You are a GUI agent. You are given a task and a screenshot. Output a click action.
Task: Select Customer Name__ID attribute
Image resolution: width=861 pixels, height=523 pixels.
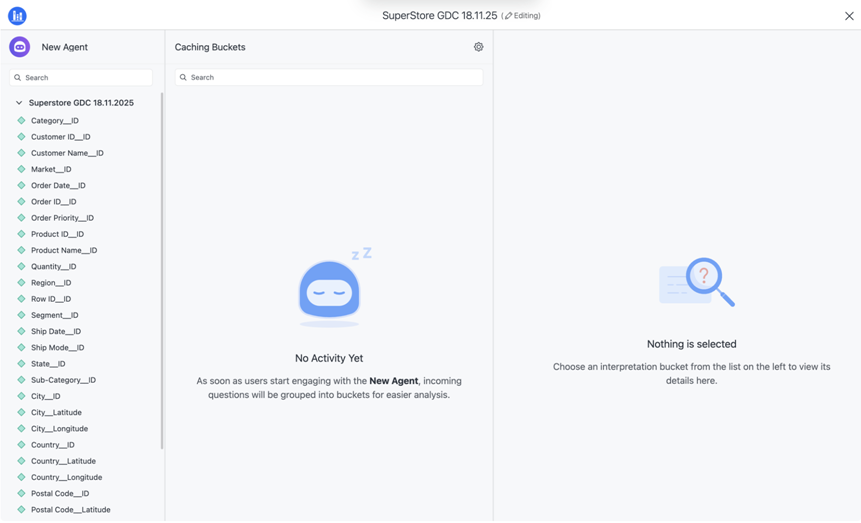point(67,153)
